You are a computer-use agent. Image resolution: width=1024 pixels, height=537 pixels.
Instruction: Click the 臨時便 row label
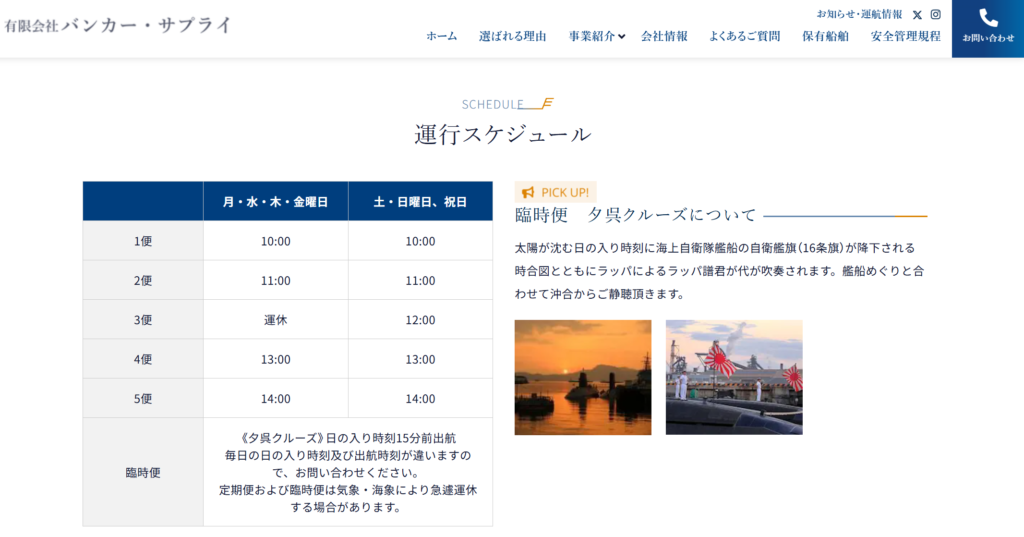142,472
